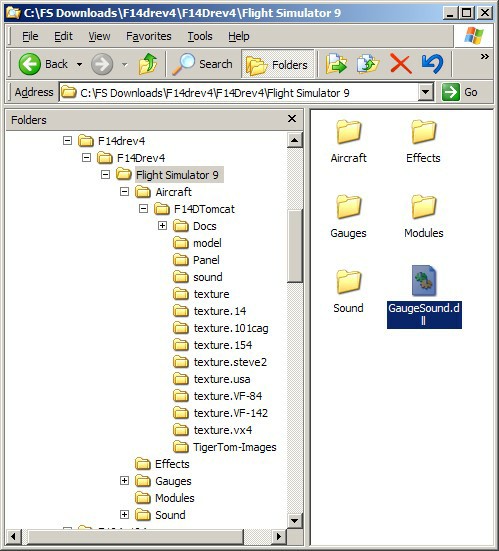Select the Modules folder in tree
Image resolution: width=499 pixels, height=551 pixels.
[x=165, y=498]
